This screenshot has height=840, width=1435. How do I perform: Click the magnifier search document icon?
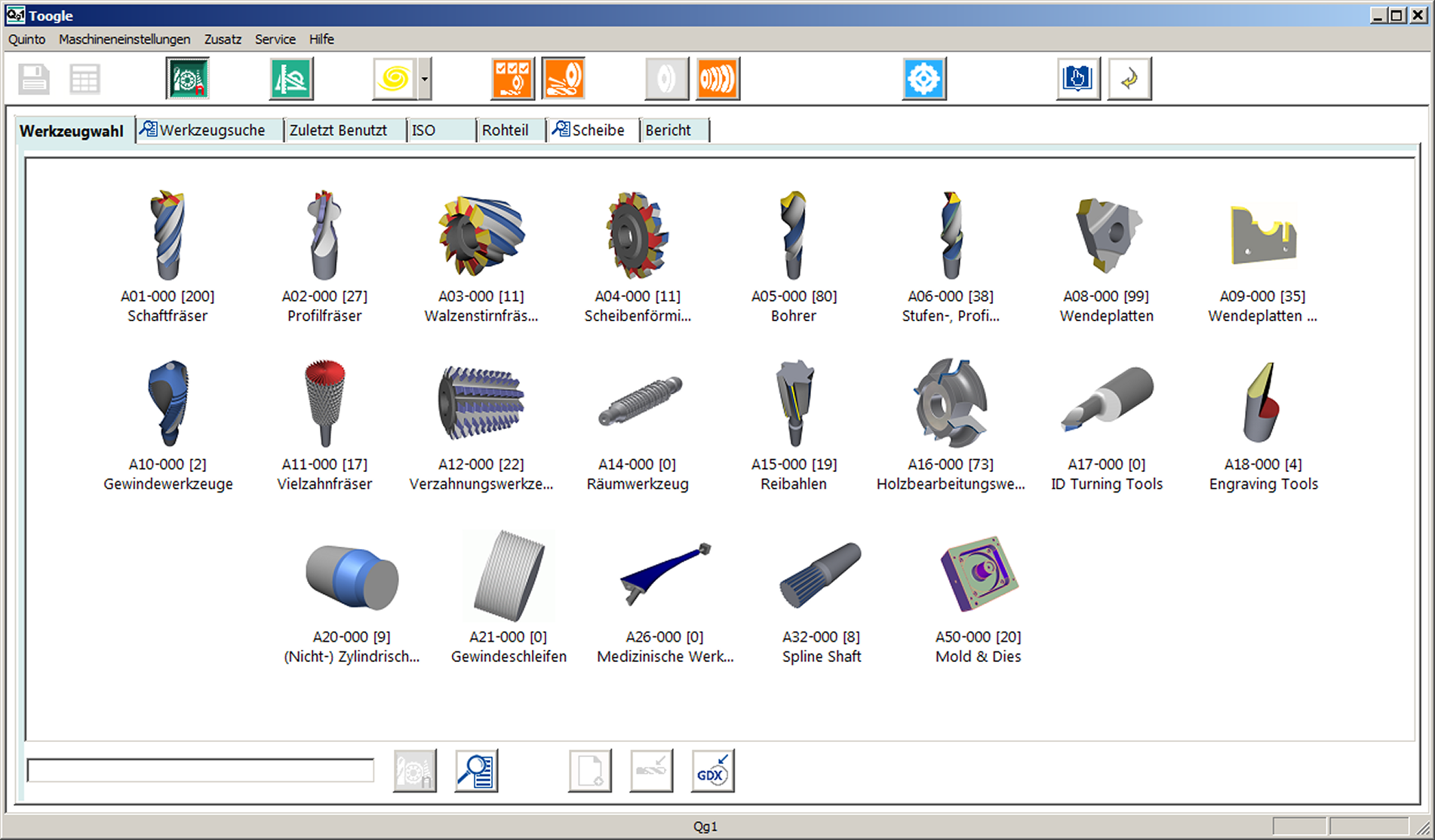tap(476, 771)
